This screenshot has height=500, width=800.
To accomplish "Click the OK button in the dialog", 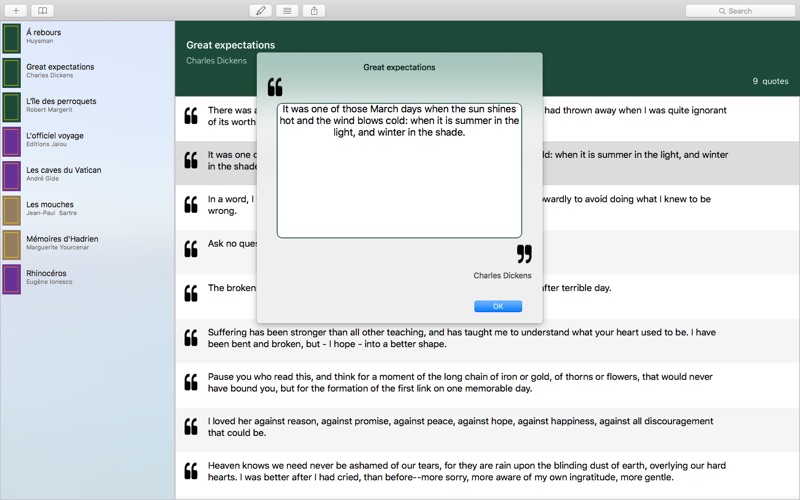I will click(x=497, y=306).
